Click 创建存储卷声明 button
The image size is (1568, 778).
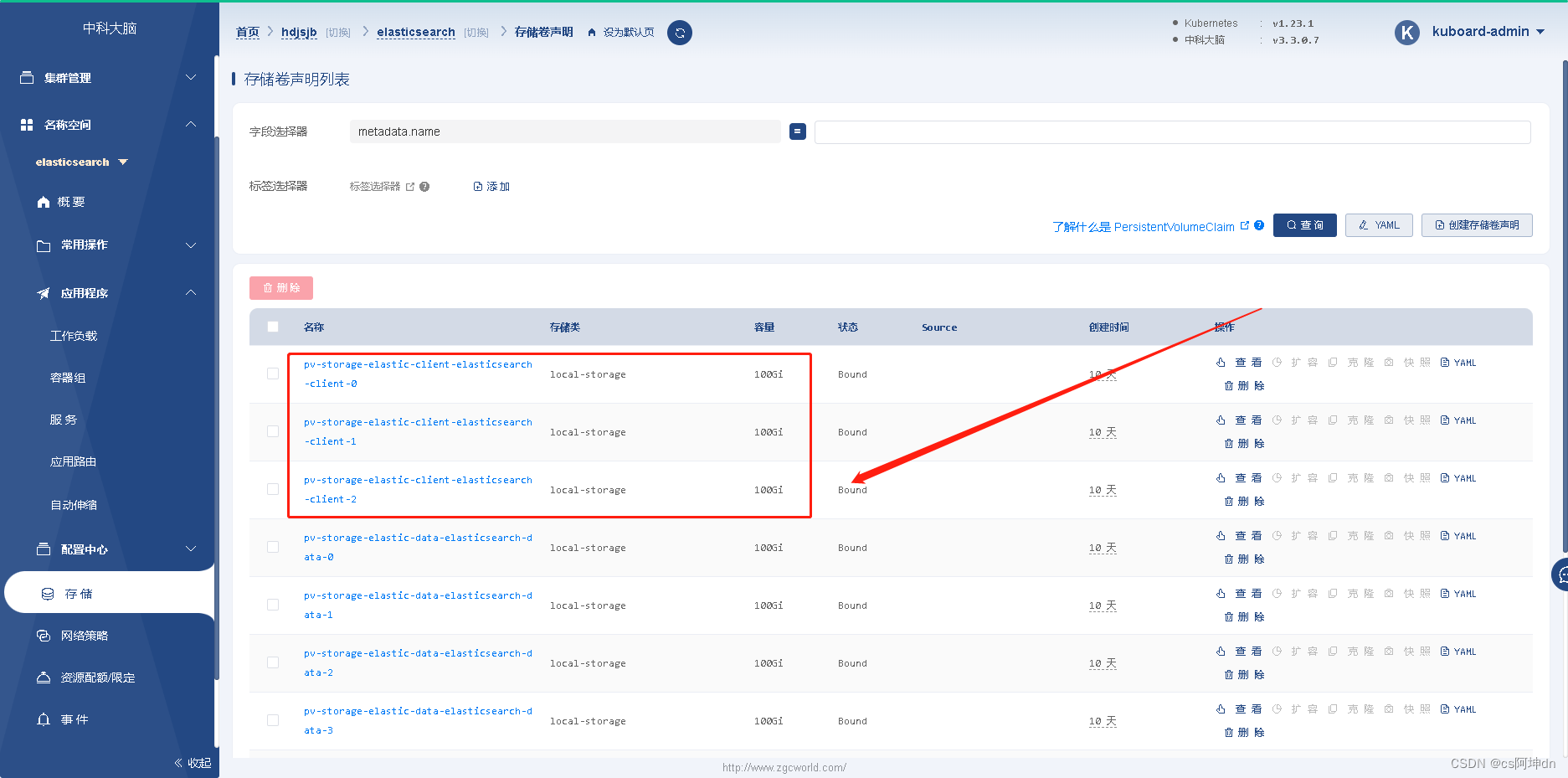point(1477,225)
